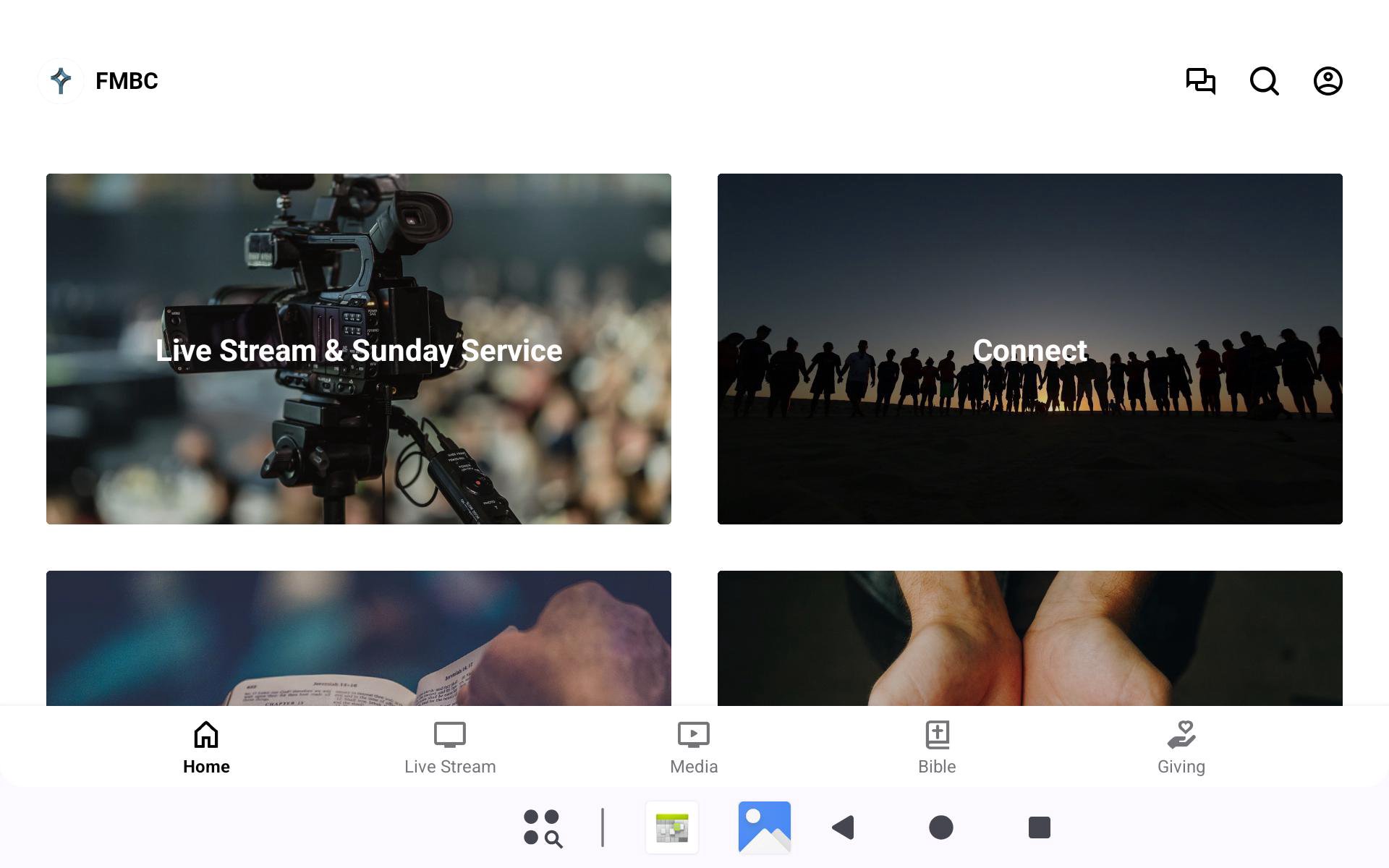Tap the Live Stream monitor icon
The height and width of the screenshot is (868, 1389).
[x=449, y=734]
